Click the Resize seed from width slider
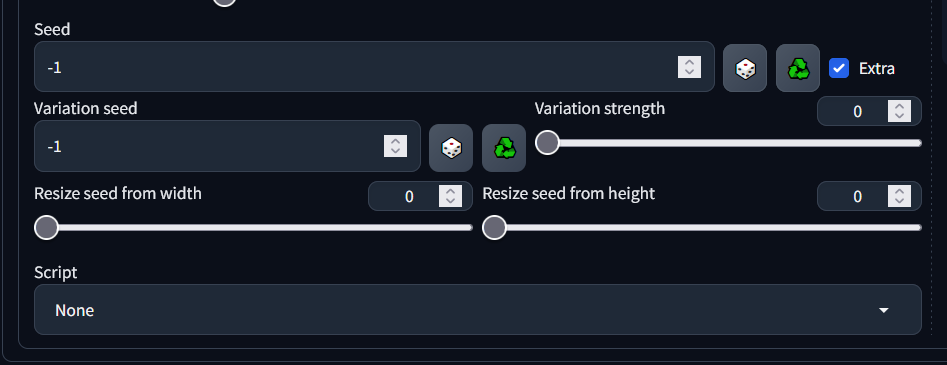This screenshot has width=947, height=365. [254, 228]
